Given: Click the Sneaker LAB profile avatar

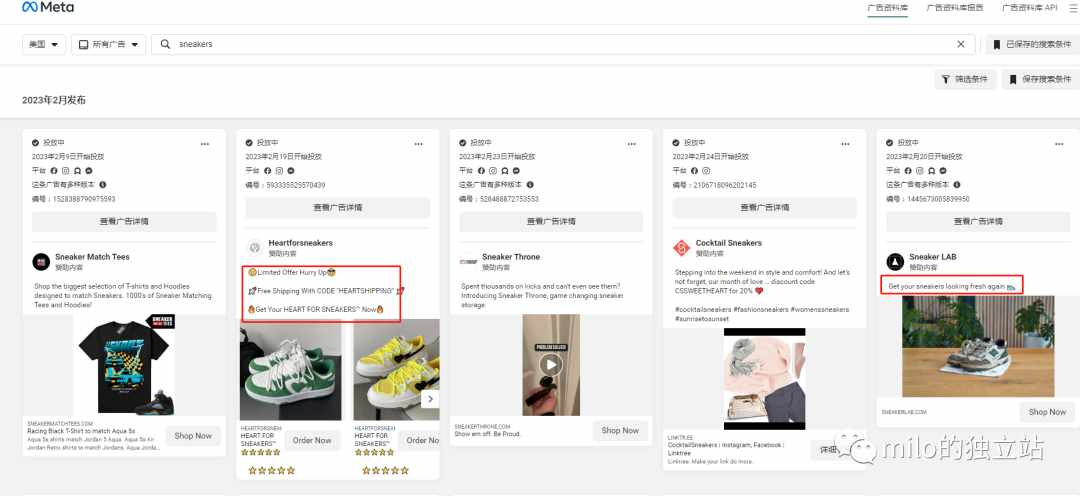Looking at the screenshot, I should point(895,262).
